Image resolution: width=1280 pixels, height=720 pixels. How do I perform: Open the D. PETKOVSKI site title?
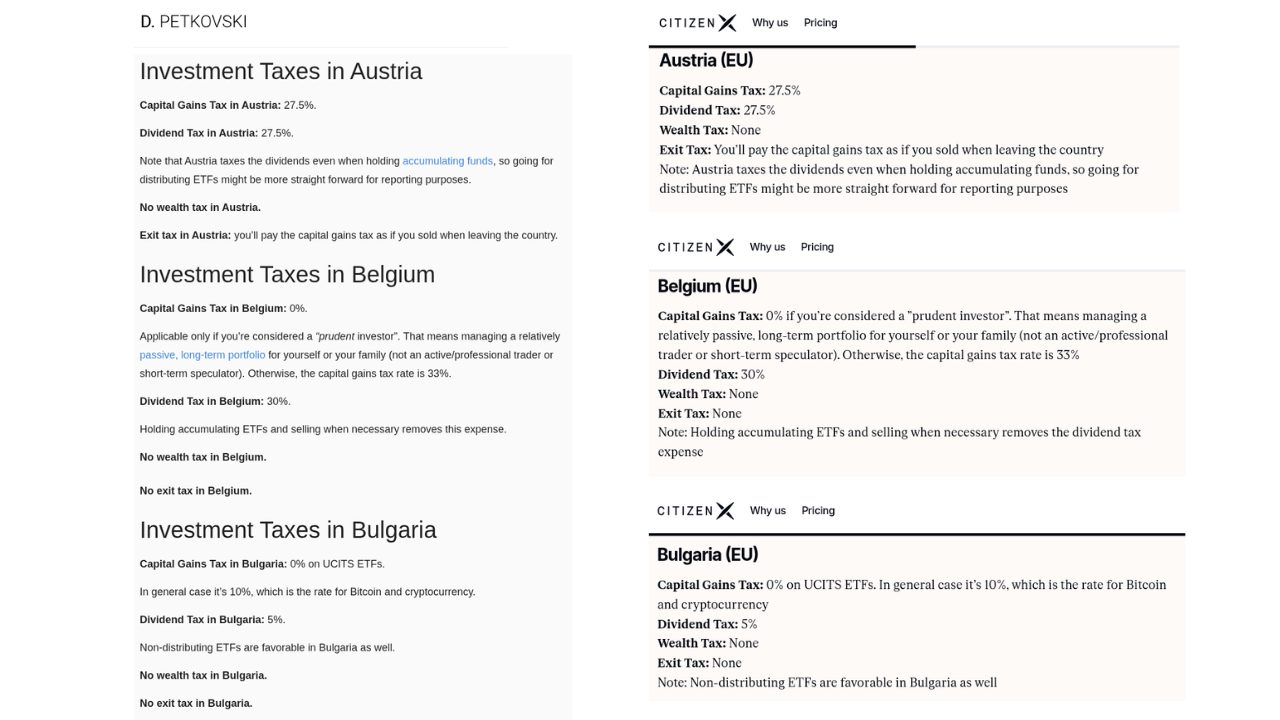point(194,21)
